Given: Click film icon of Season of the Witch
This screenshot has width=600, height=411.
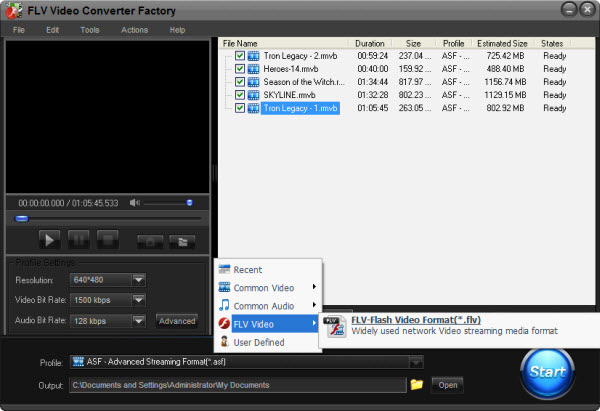Looking at the screenshot, I should coord(253,82).
